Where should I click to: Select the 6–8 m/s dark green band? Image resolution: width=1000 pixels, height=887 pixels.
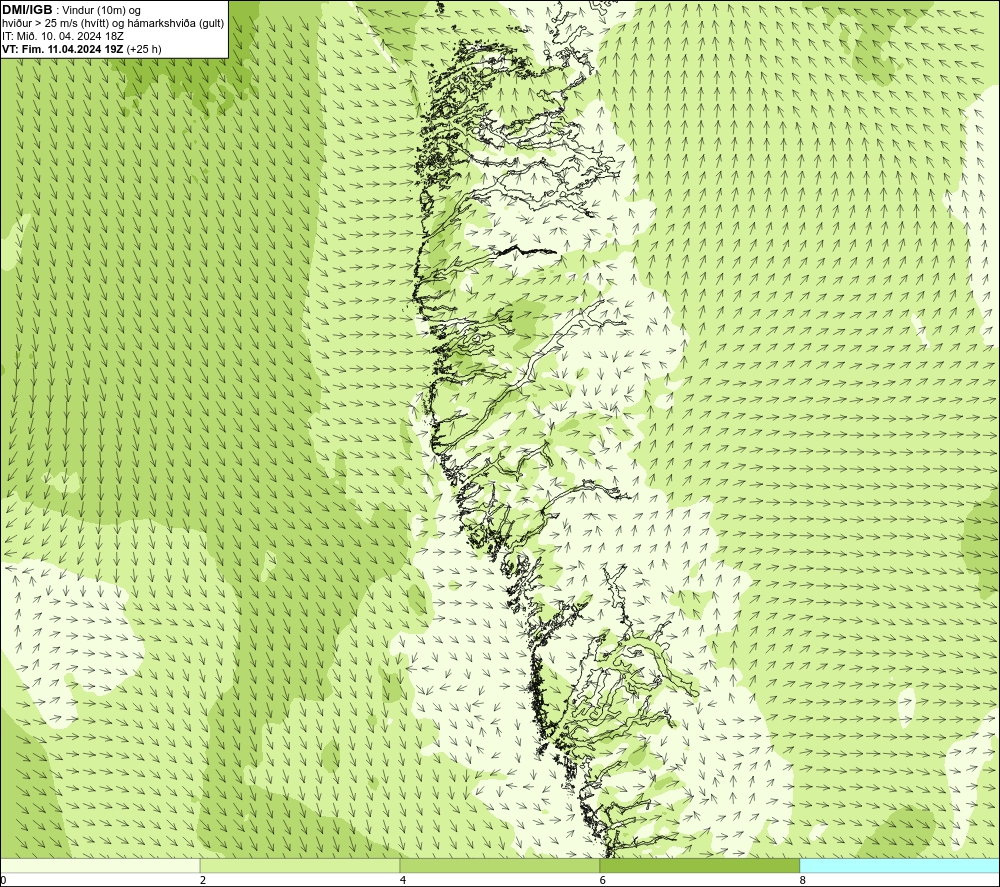coord(700,865)
